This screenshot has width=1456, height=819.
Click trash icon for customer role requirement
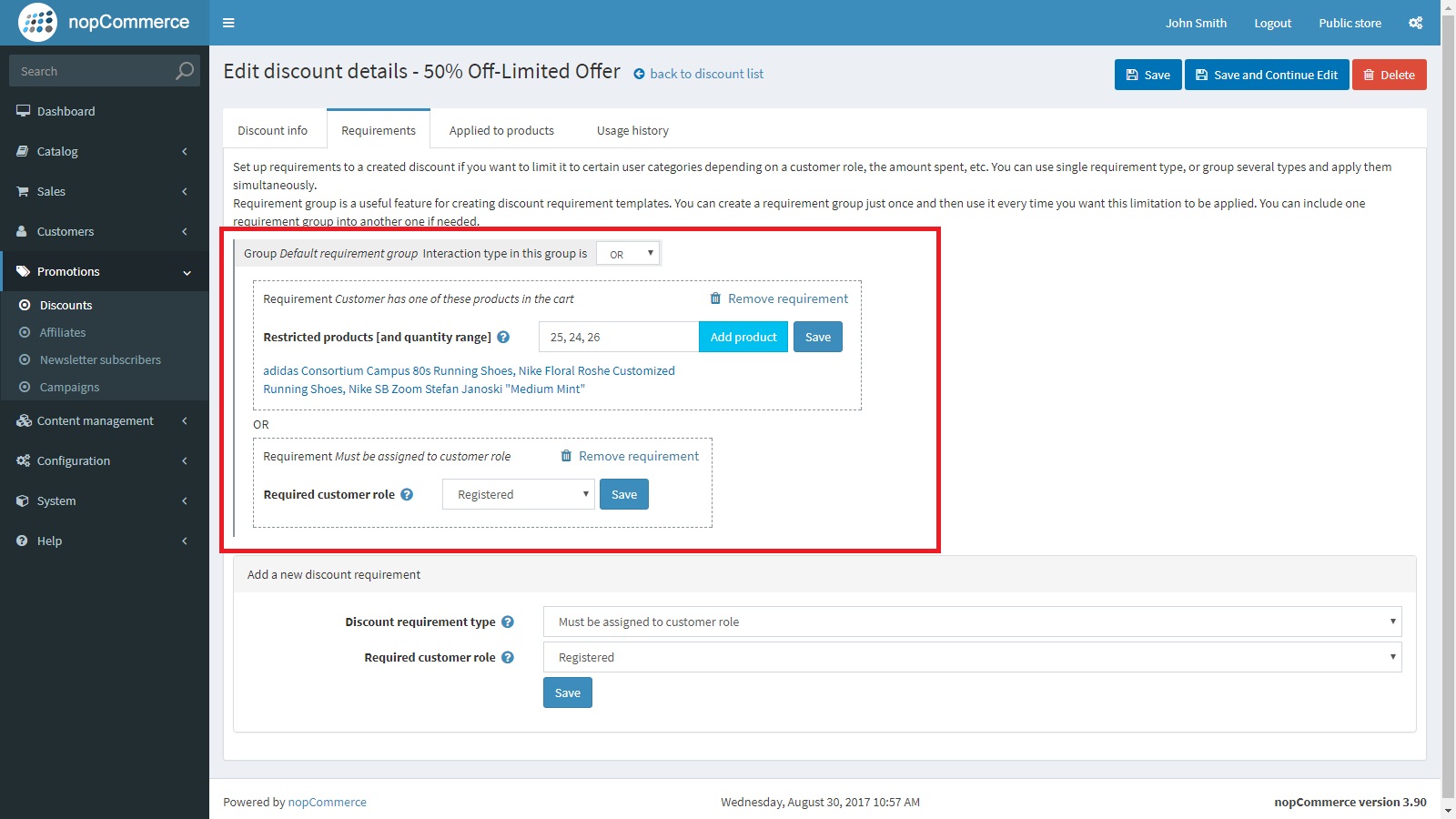566,456
